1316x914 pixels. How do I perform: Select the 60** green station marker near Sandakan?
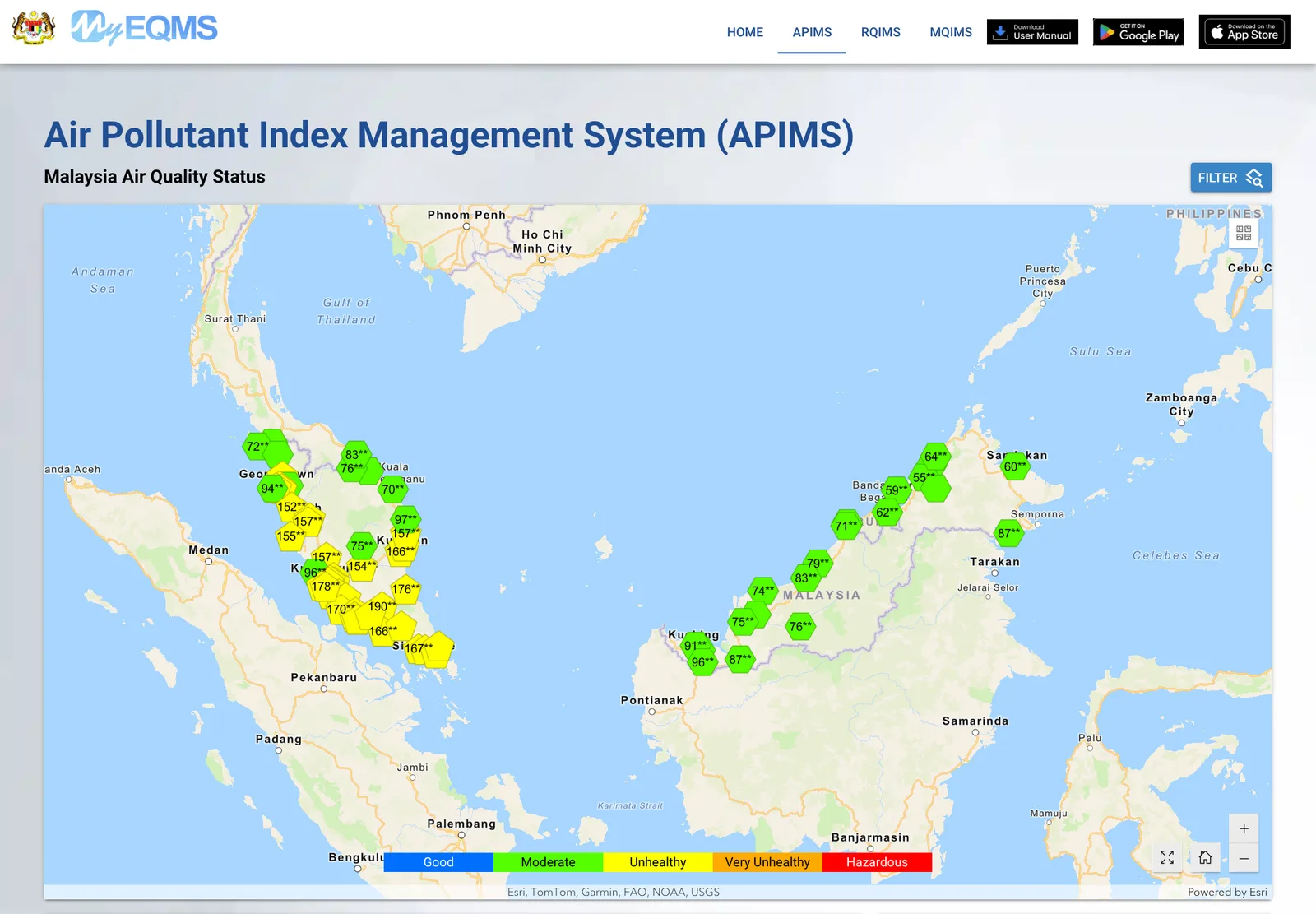coord(1015,466)
